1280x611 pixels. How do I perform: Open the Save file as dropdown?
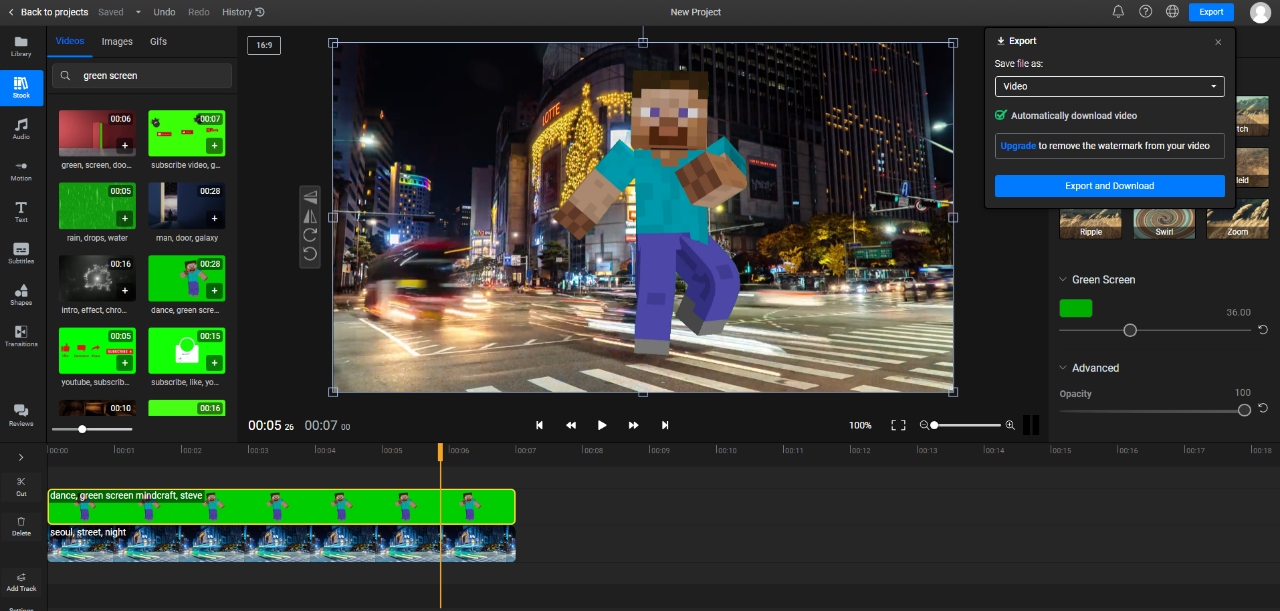pyautogui.click(x=1110, y=86)
